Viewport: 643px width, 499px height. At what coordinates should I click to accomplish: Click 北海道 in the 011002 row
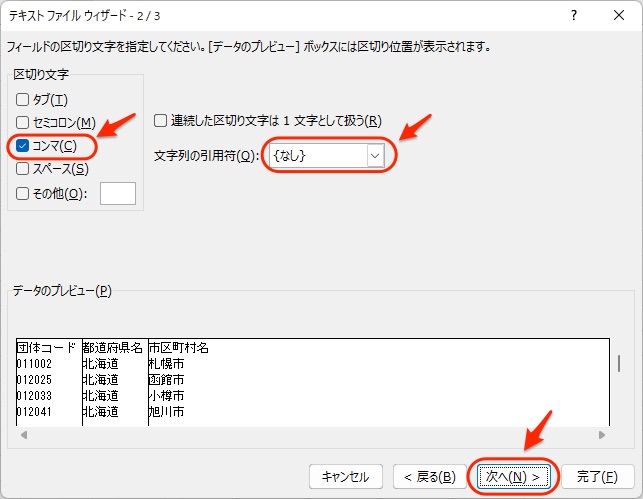pos(100,364)
